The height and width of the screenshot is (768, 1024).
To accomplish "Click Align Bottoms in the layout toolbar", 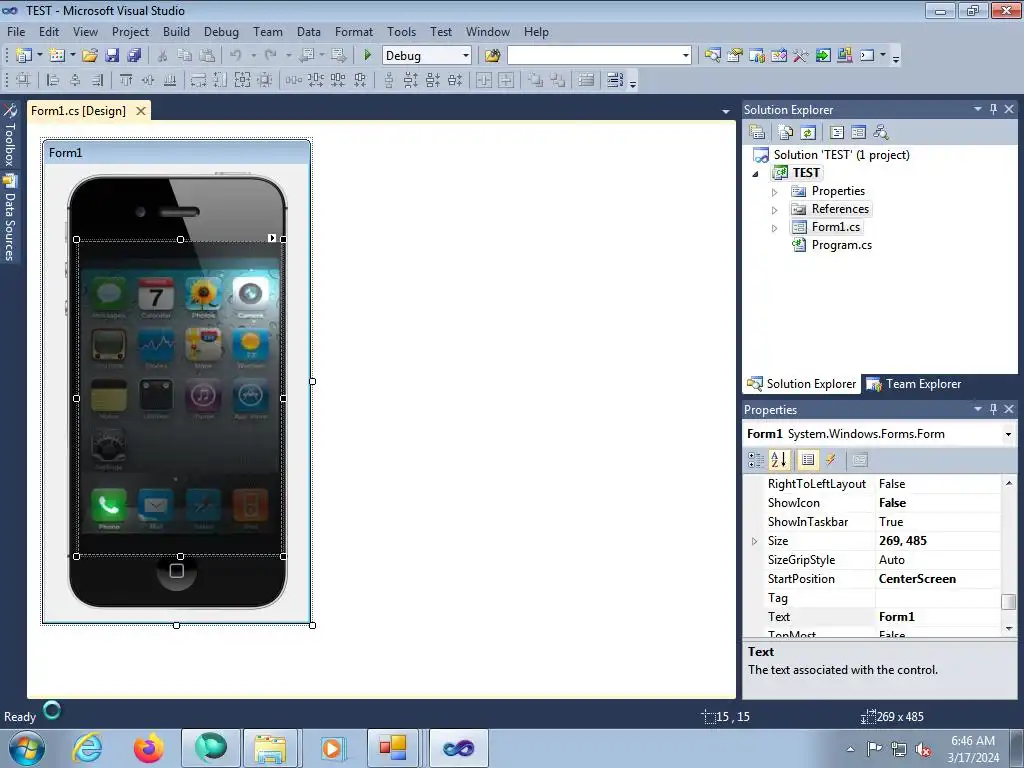I will [x=170, y=80].
